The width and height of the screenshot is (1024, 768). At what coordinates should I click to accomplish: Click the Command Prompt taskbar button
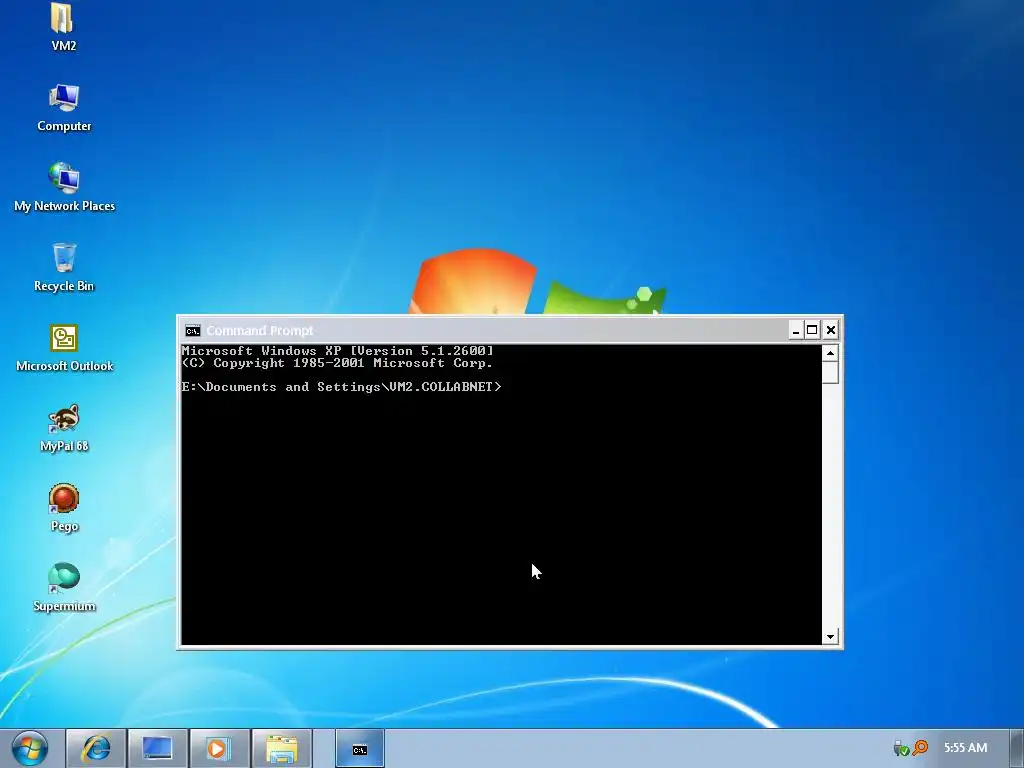[360, 748]
